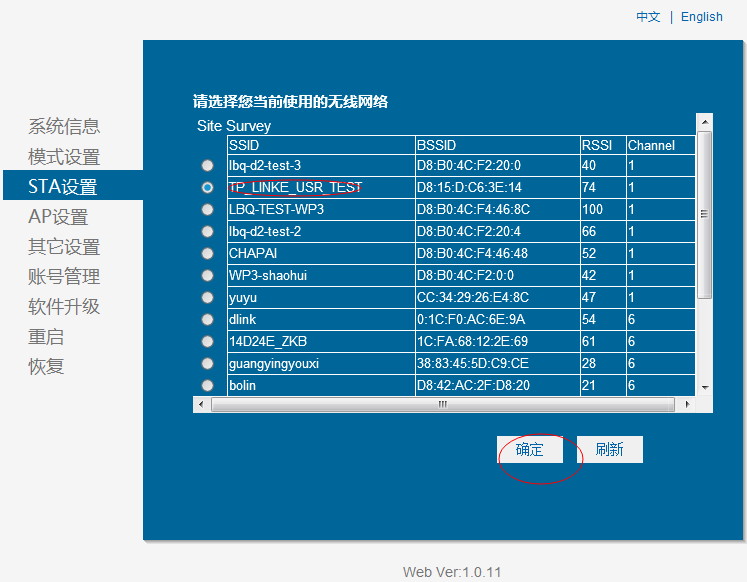Open the 系统信息 menu item
This screenshot has width=747, height=582.
point(64,126)
